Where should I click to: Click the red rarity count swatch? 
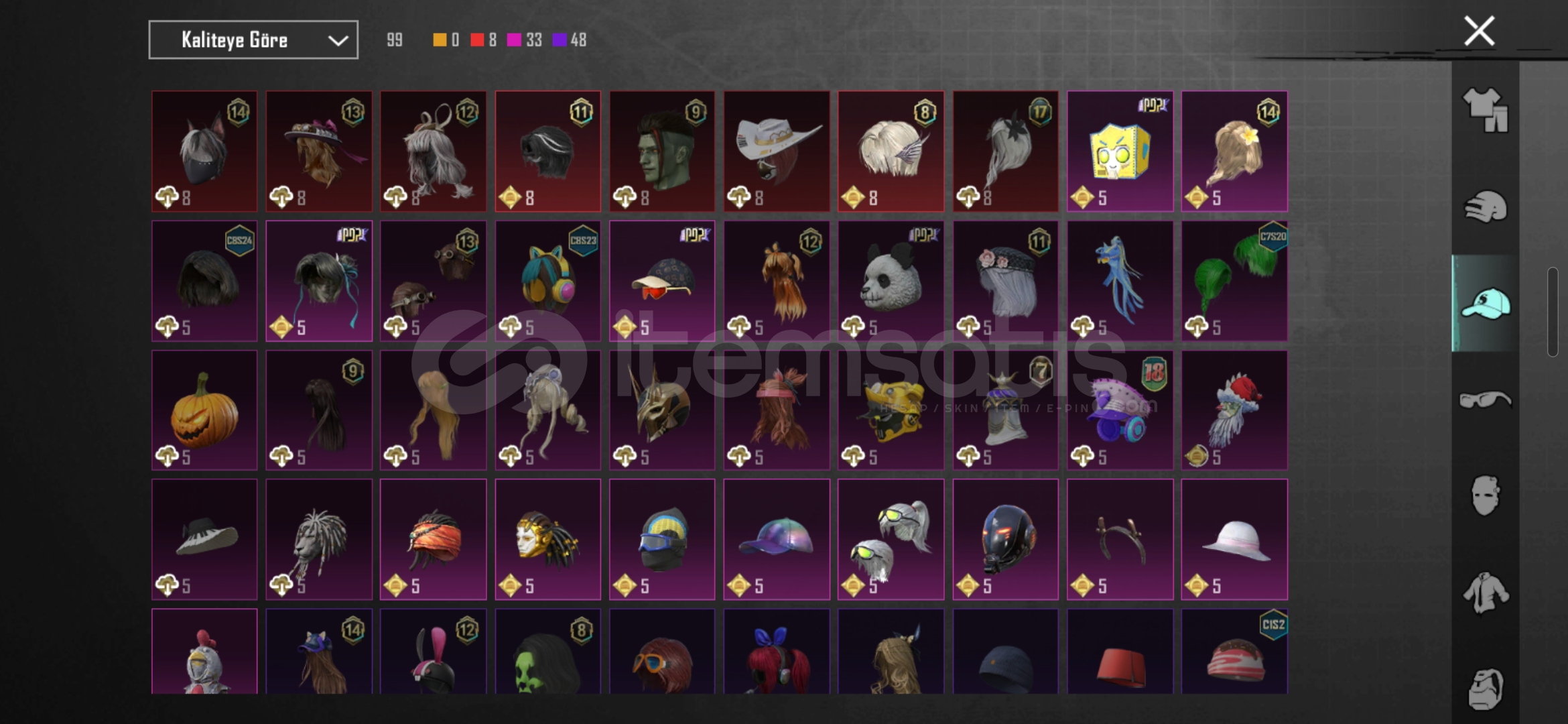pos(477,40)
